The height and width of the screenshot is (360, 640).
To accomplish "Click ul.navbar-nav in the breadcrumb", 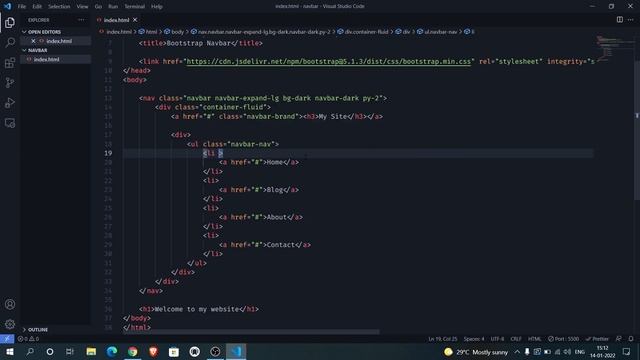I will click(437, 31).
